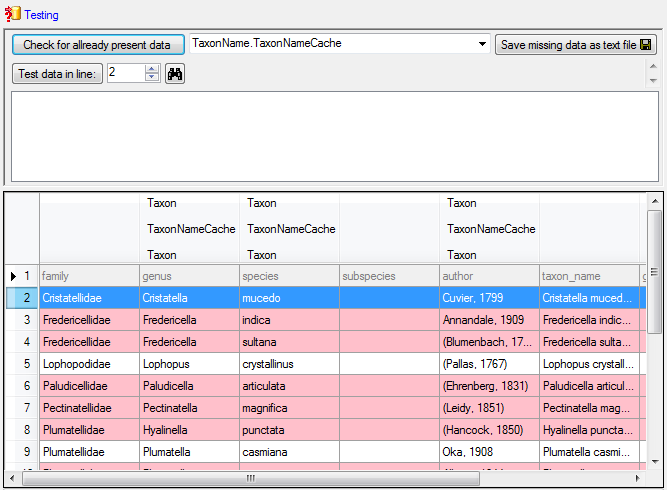Open the TaxonName.TaxonNameCache dropdown
Viewport: 667px width, 490px height.
point(483,45)
